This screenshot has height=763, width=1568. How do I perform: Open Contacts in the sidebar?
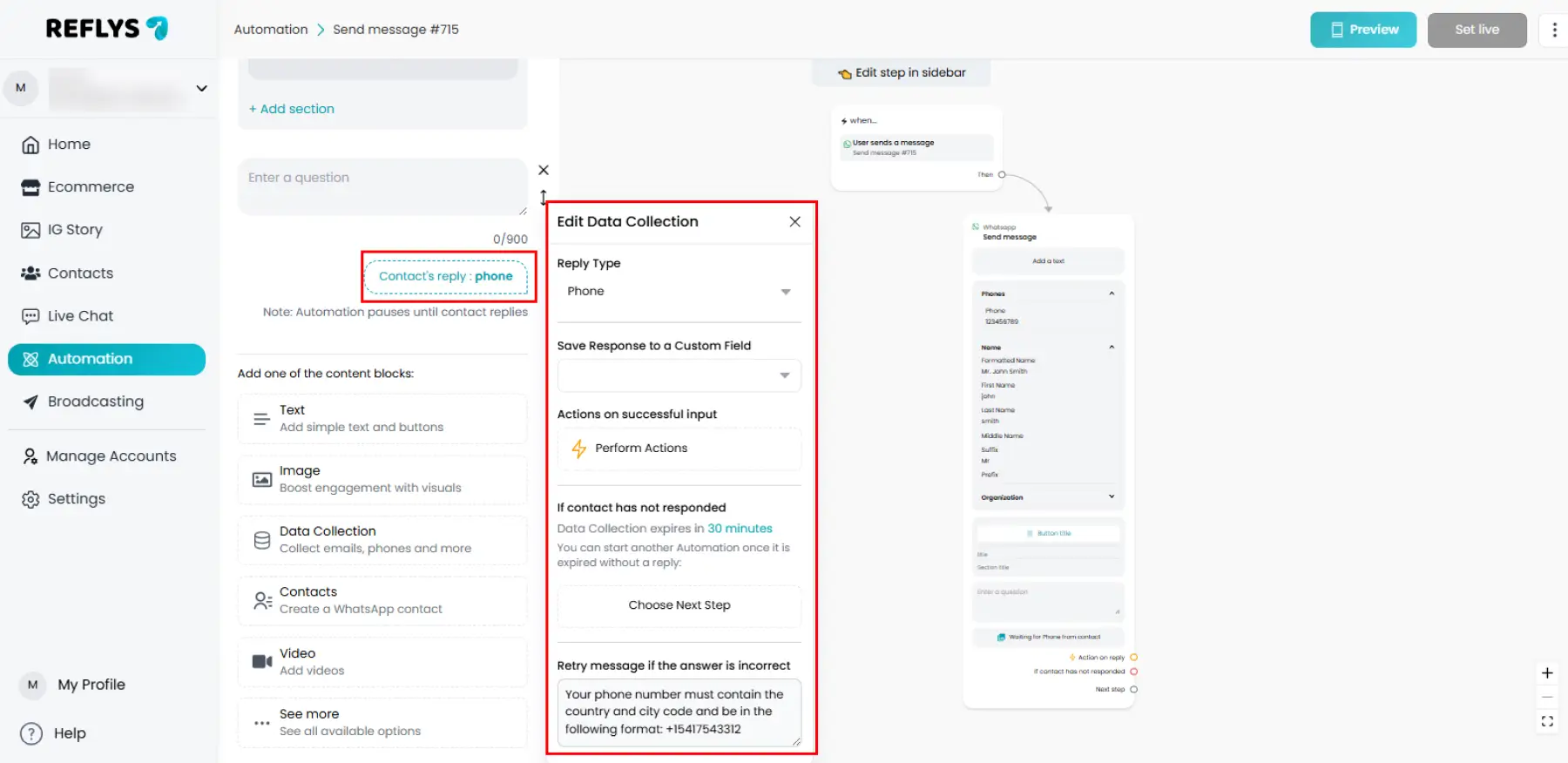coord(80,273)
